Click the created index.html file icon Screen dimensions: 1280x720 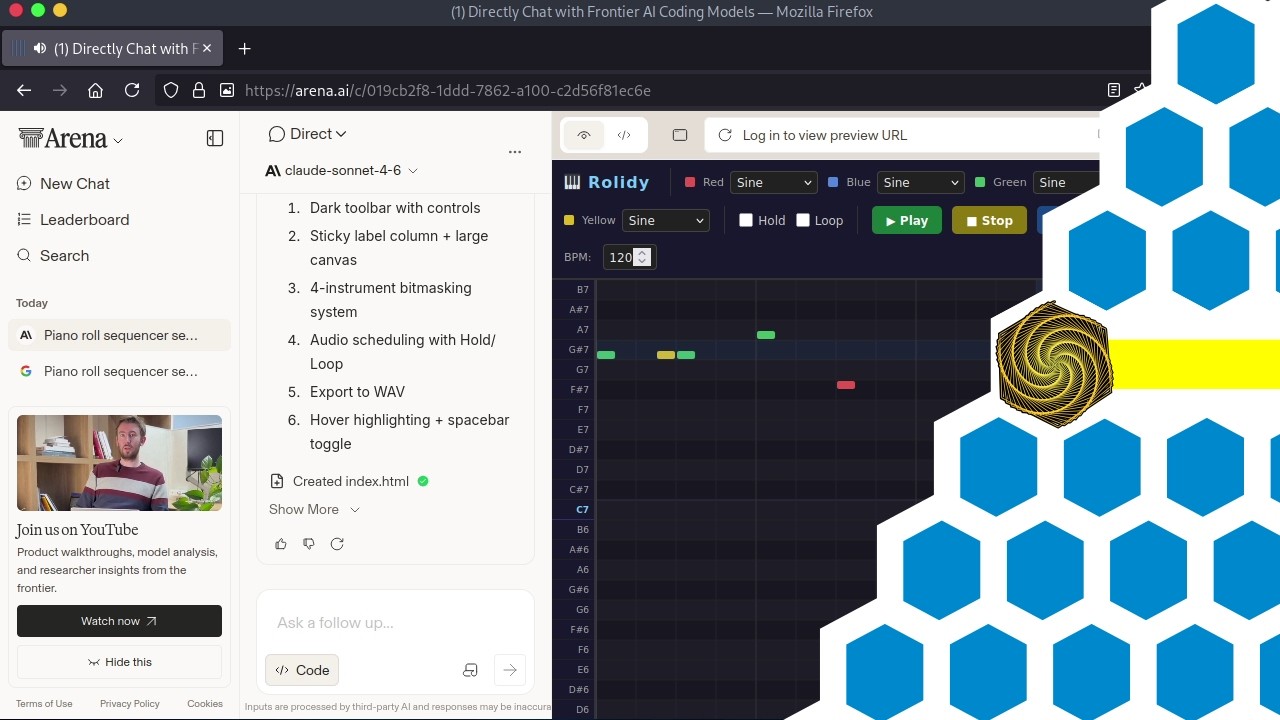(277, 481)
